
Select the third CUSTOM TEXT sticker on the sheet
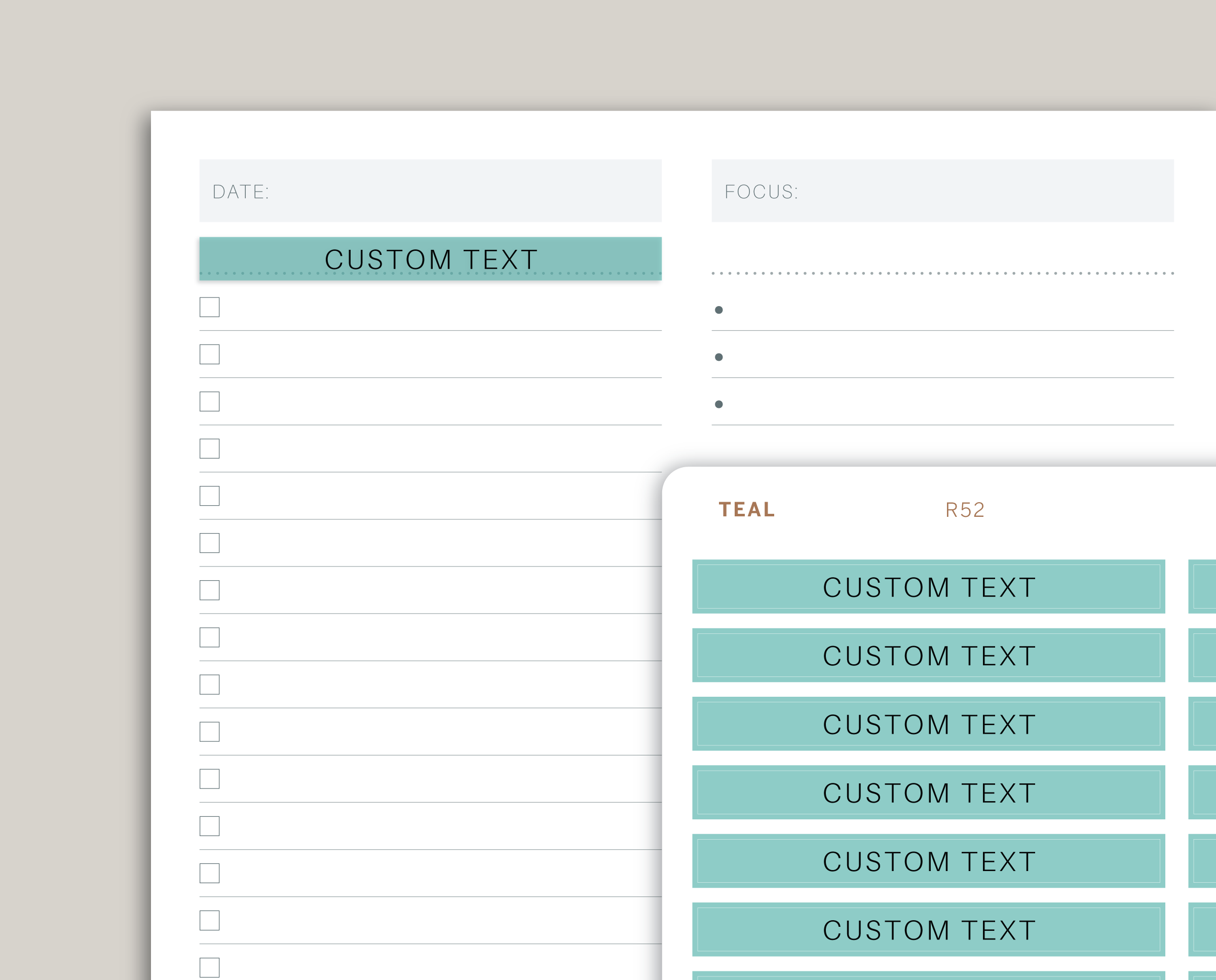[928, 724]
